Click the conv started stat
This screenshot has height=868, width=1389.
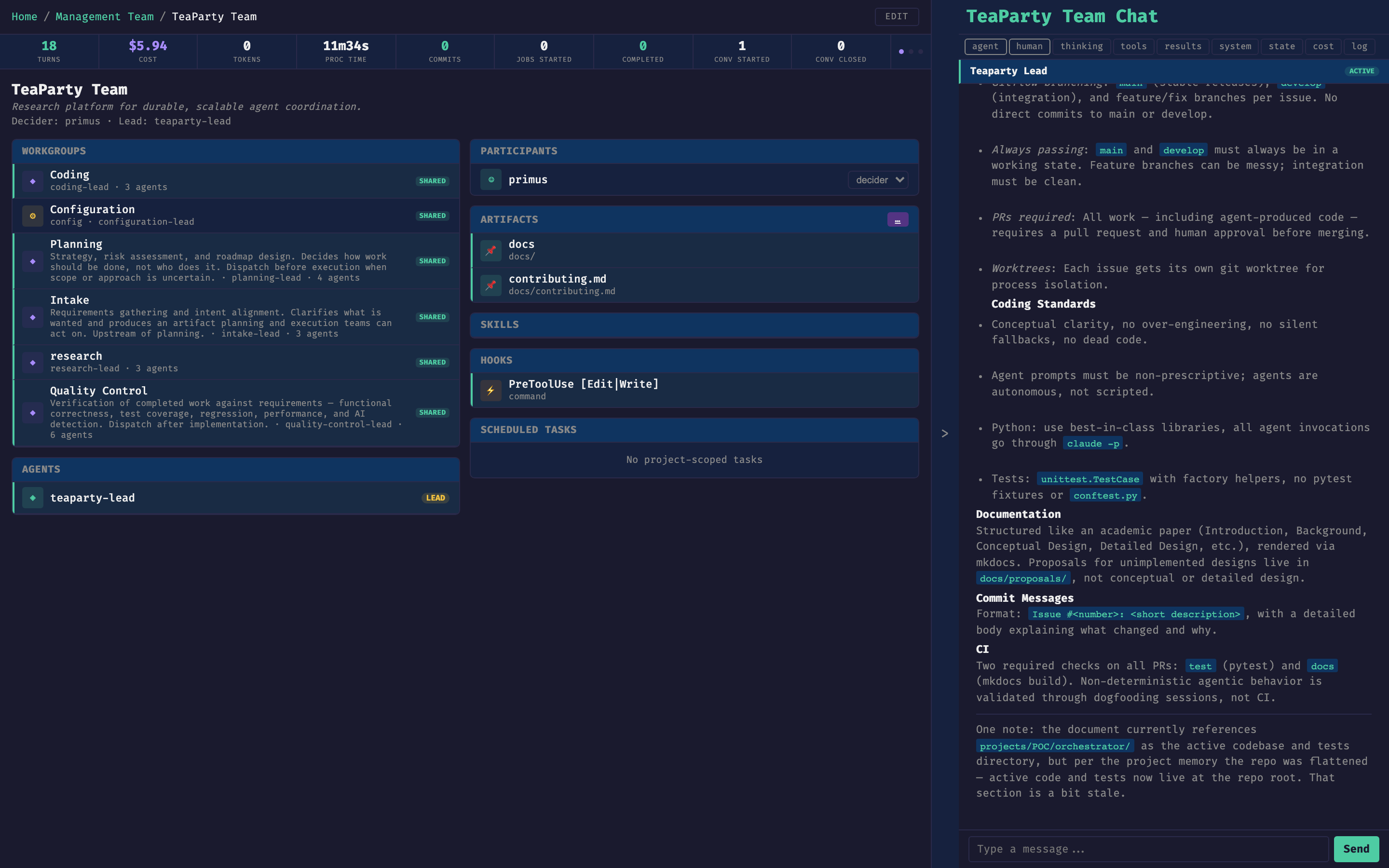742,52
